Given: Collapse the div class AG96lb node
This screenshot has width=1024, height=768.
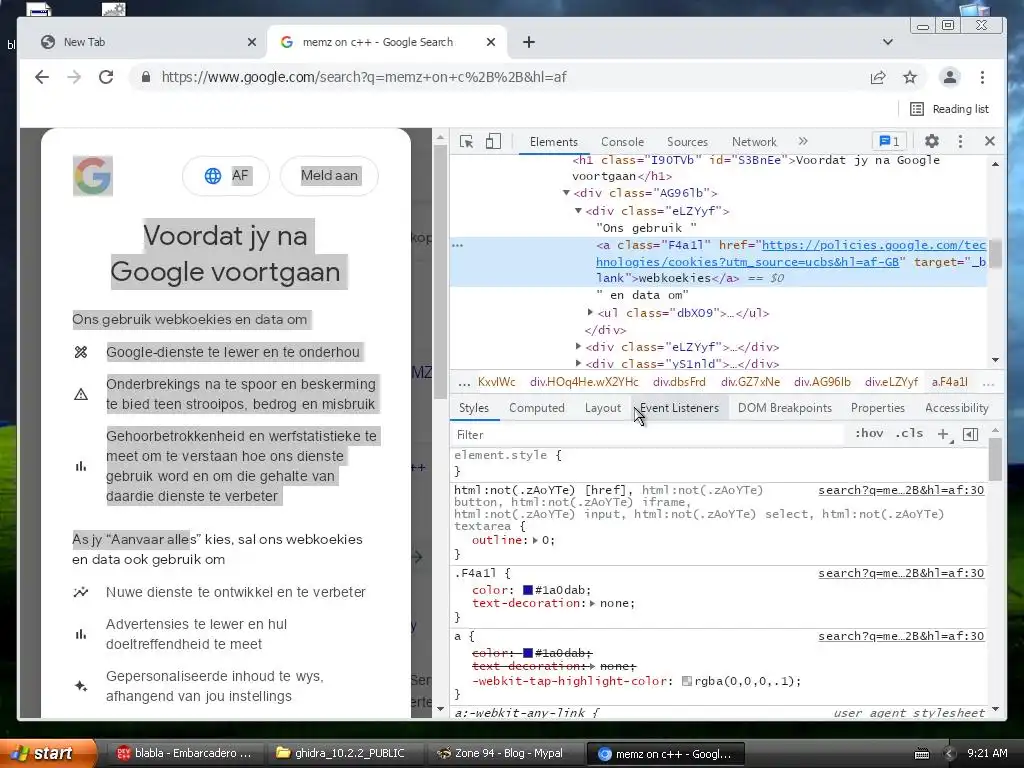Looking at the screenshot, I should 566,193.
